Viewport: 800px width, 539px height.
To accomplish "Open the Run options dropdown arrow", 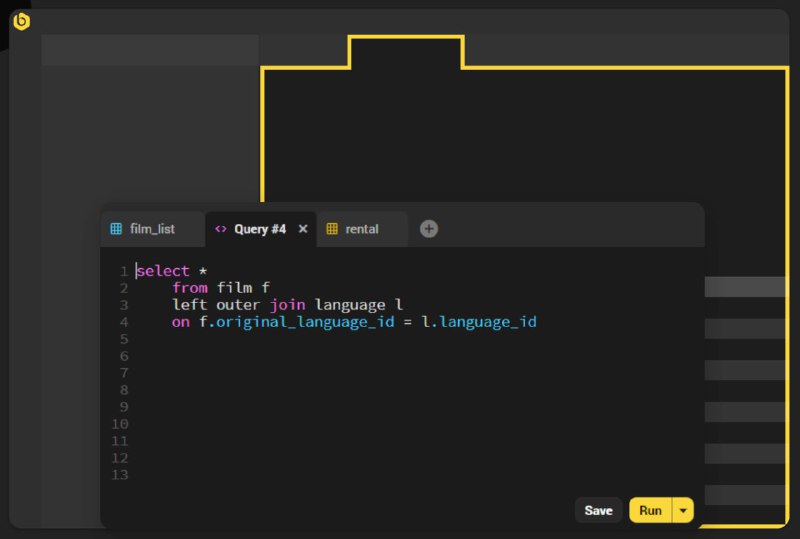I will click(683, 510).
